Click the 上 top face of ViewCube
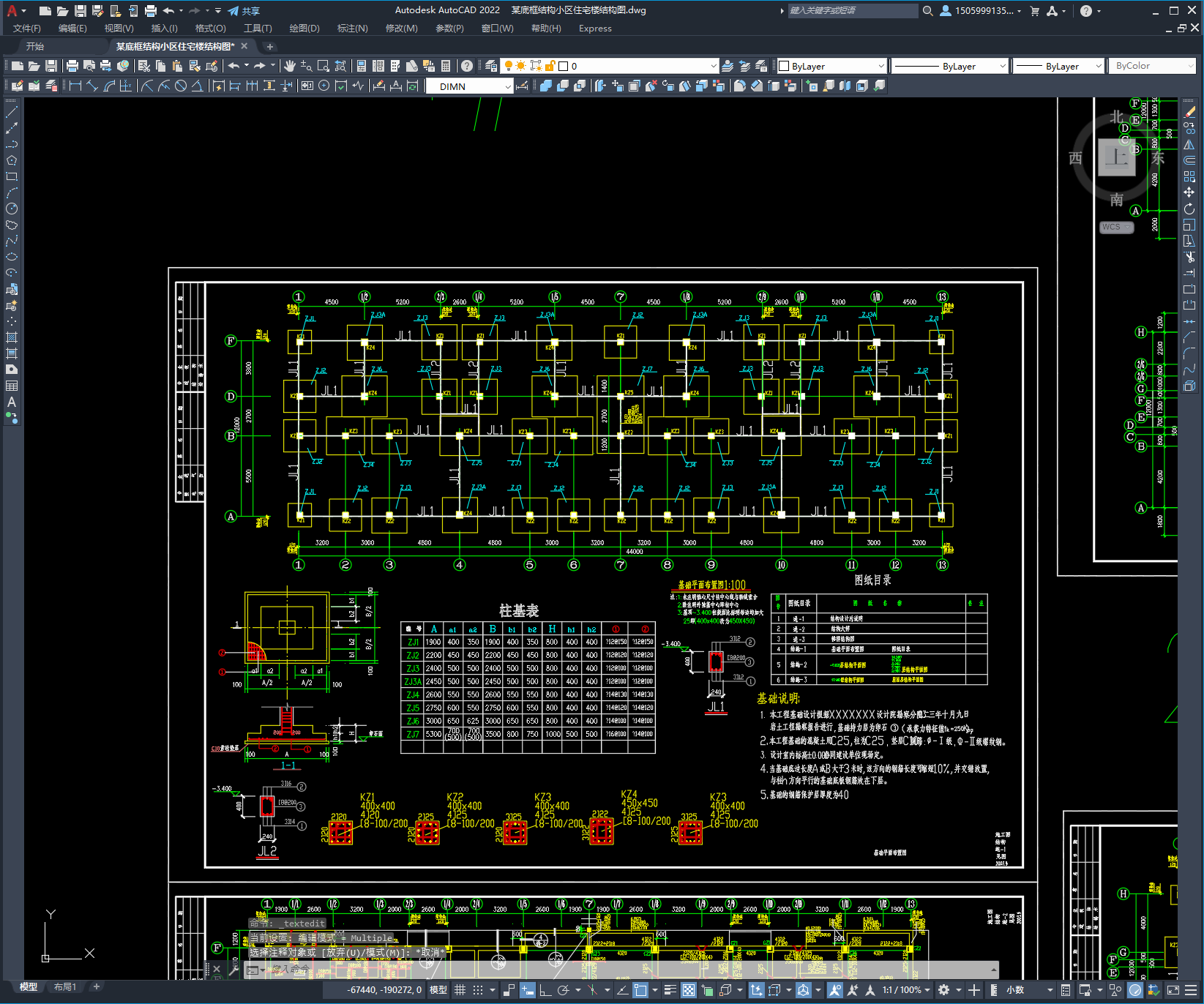The height and width of the screenshot is (1004, 1204). (1116, 157)
